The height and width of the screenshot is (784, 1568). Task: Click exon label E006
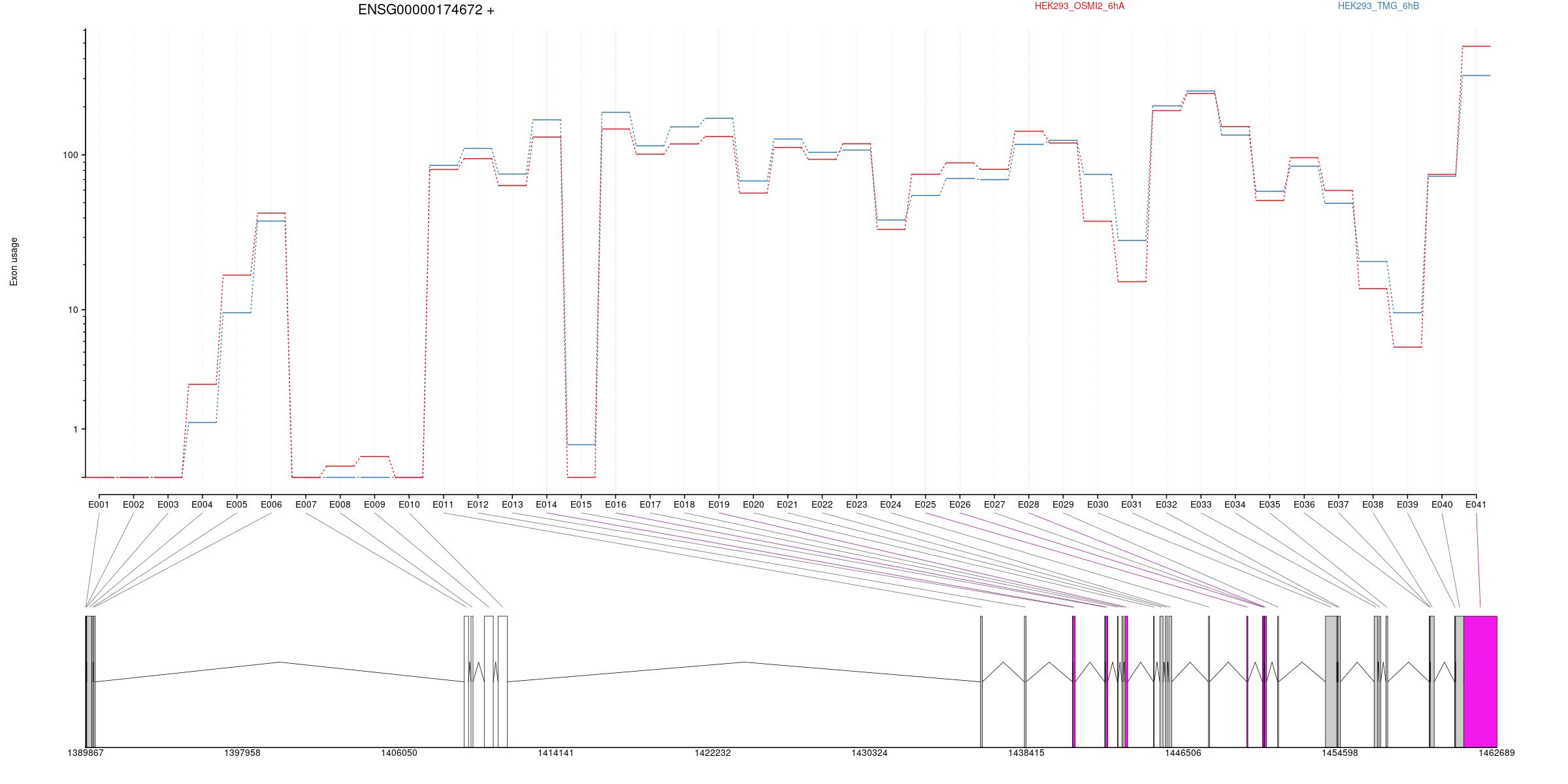coord(271,504)
